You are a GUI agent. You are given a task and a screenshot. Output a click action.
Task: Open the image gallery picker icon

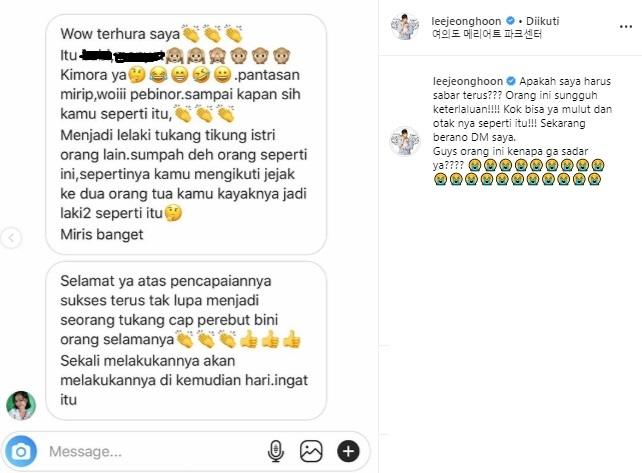(x=311, y=451)
